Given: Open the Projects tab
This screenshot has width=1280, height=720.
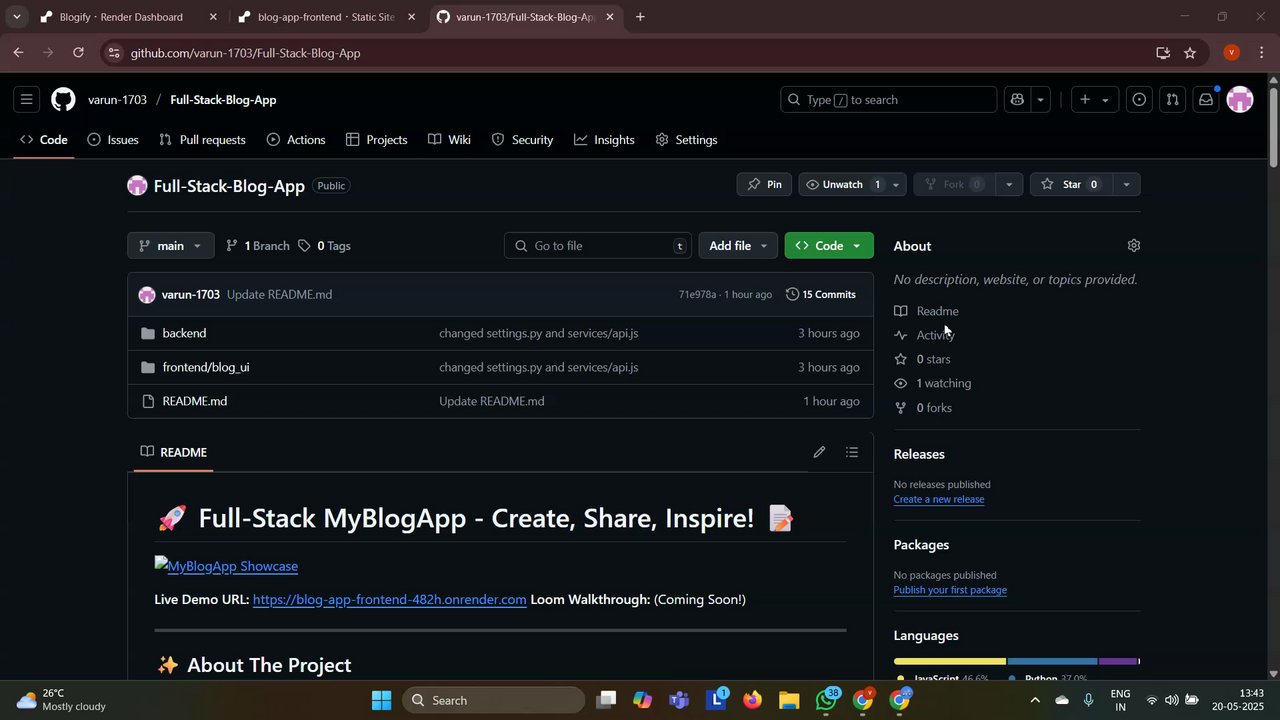Looking at the screenshot, I should pyautogui.click(x=376, y=140).
